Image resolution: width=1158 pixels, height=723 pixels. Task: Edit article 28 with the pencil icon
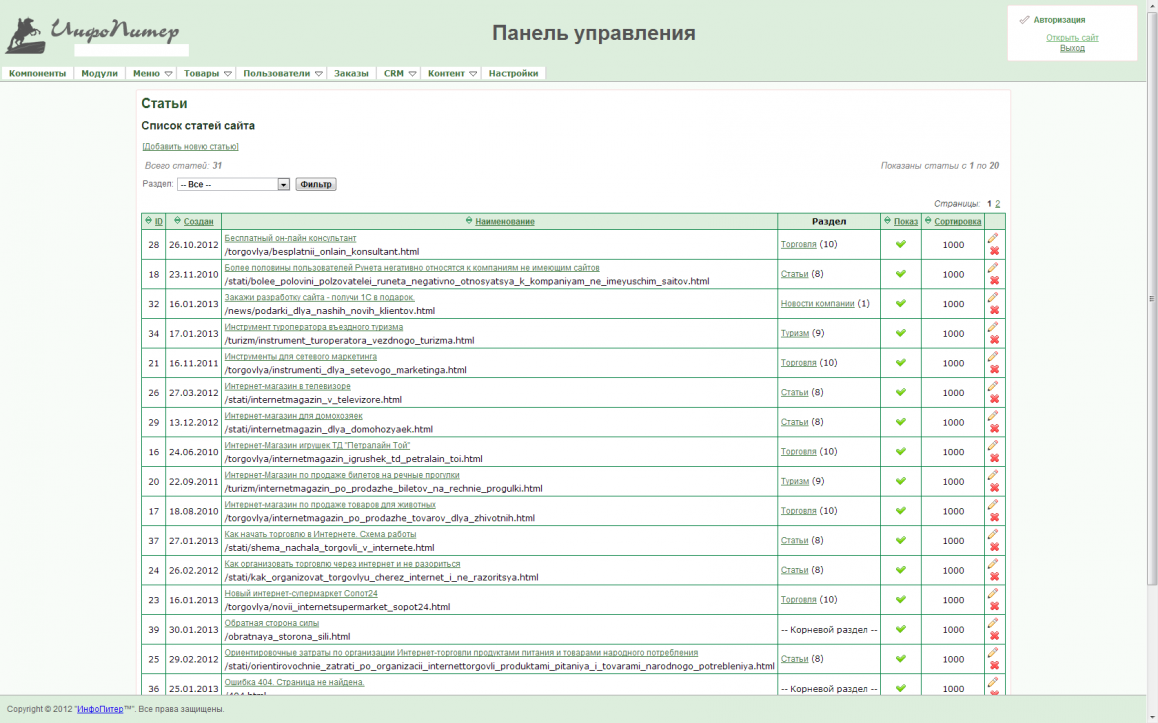click(x=993, y=238)
